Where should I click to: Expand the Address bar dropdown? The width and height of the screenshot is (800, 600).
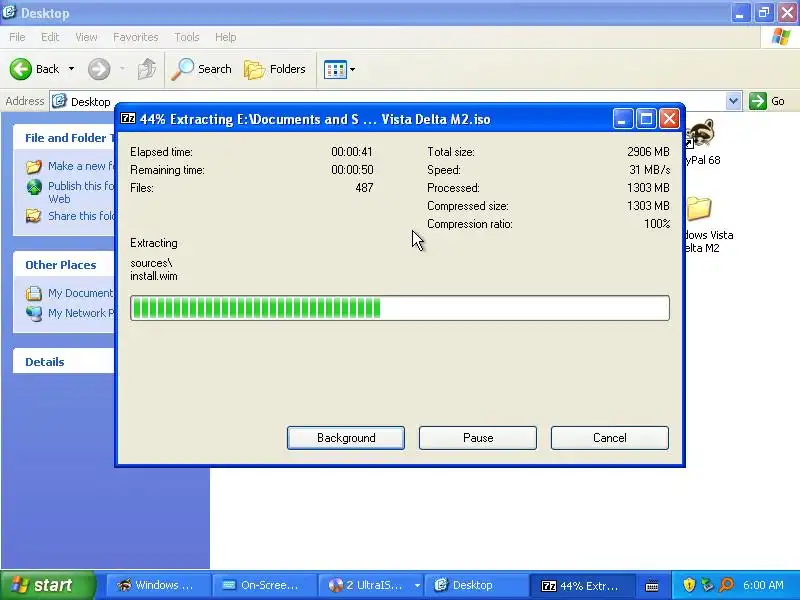(x=733, y=101)
